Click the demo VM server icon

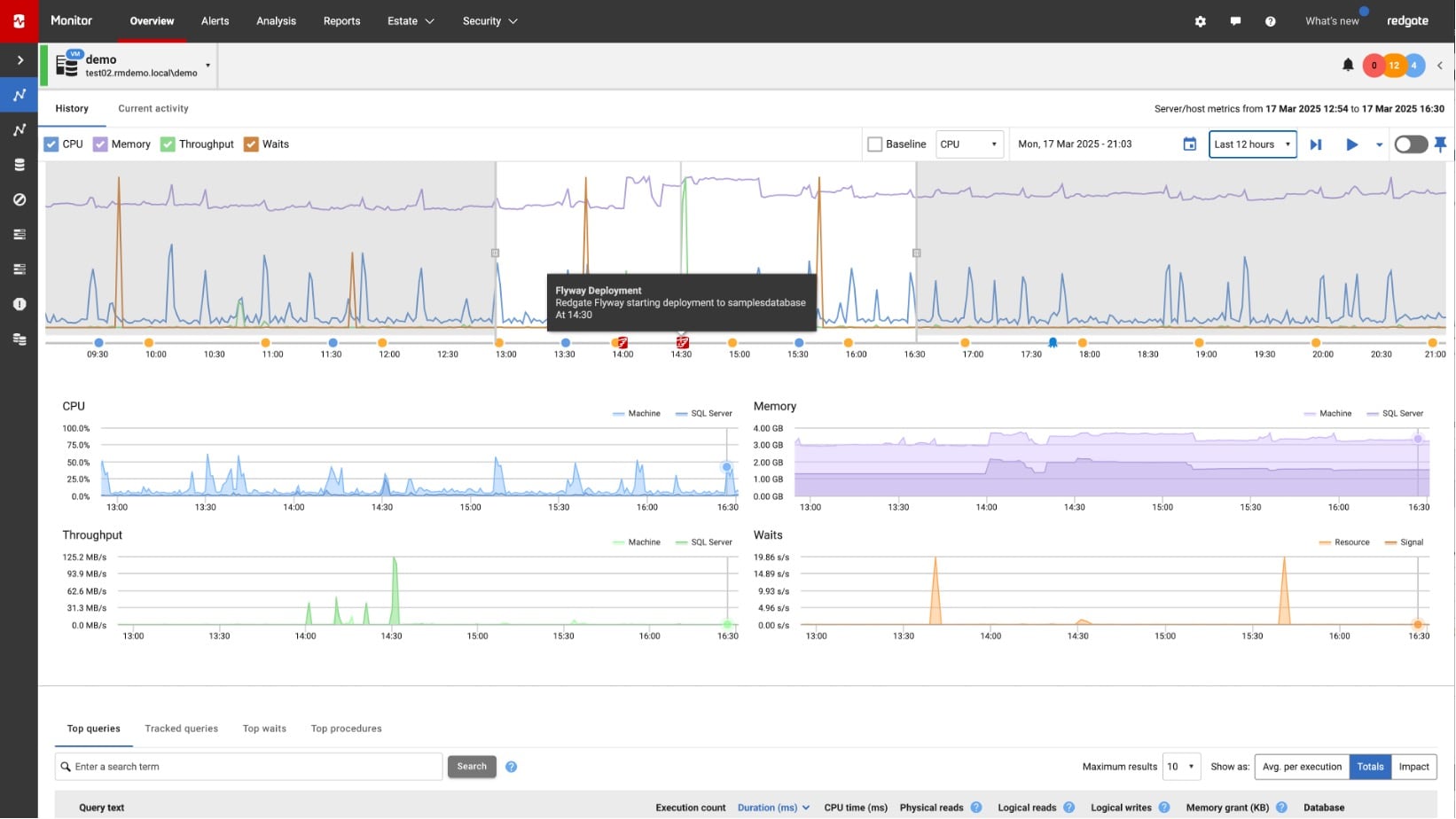(67, 64)
